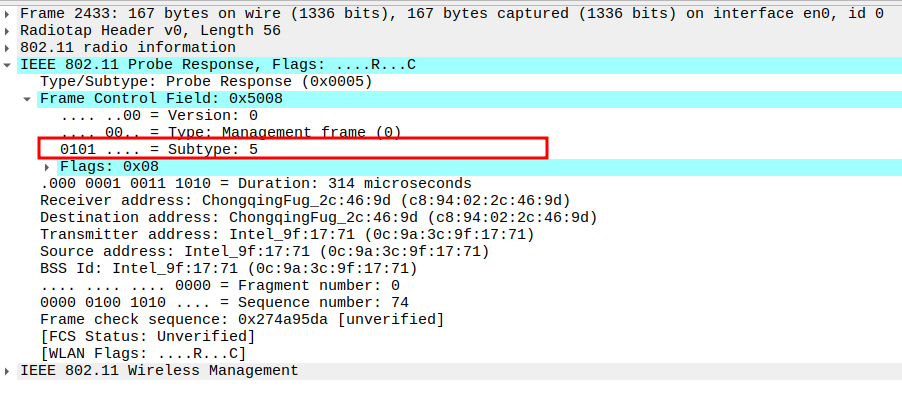The image size is (902, 401).
Task: Expand IEEE 802.11 Wireless Management section
Action: [x=9, y=370]
